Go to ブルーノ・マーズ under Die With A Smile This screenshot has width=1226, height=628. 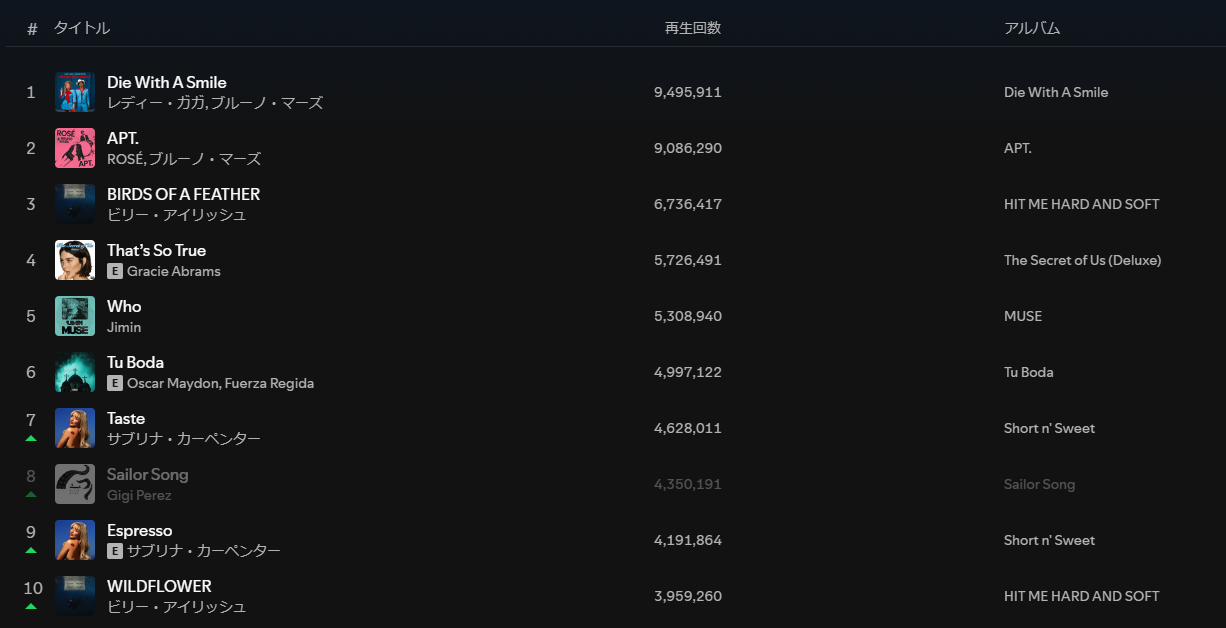pyautogui.click(x=266, y=103)
